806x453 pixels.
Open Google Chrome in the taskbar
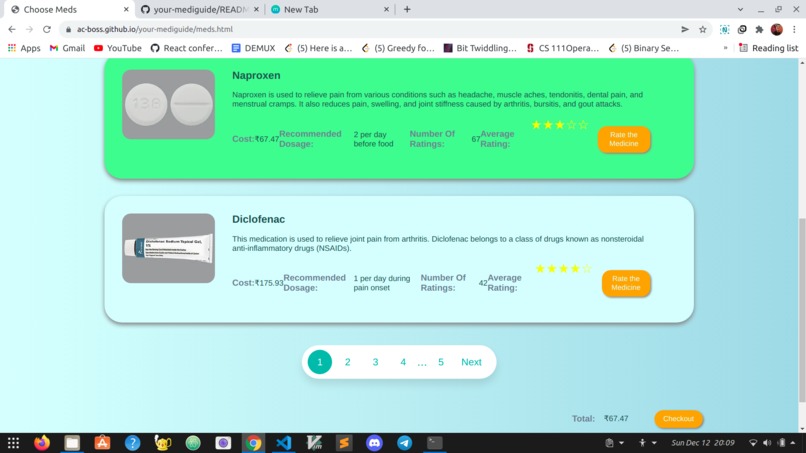click(x=253, y=443)
